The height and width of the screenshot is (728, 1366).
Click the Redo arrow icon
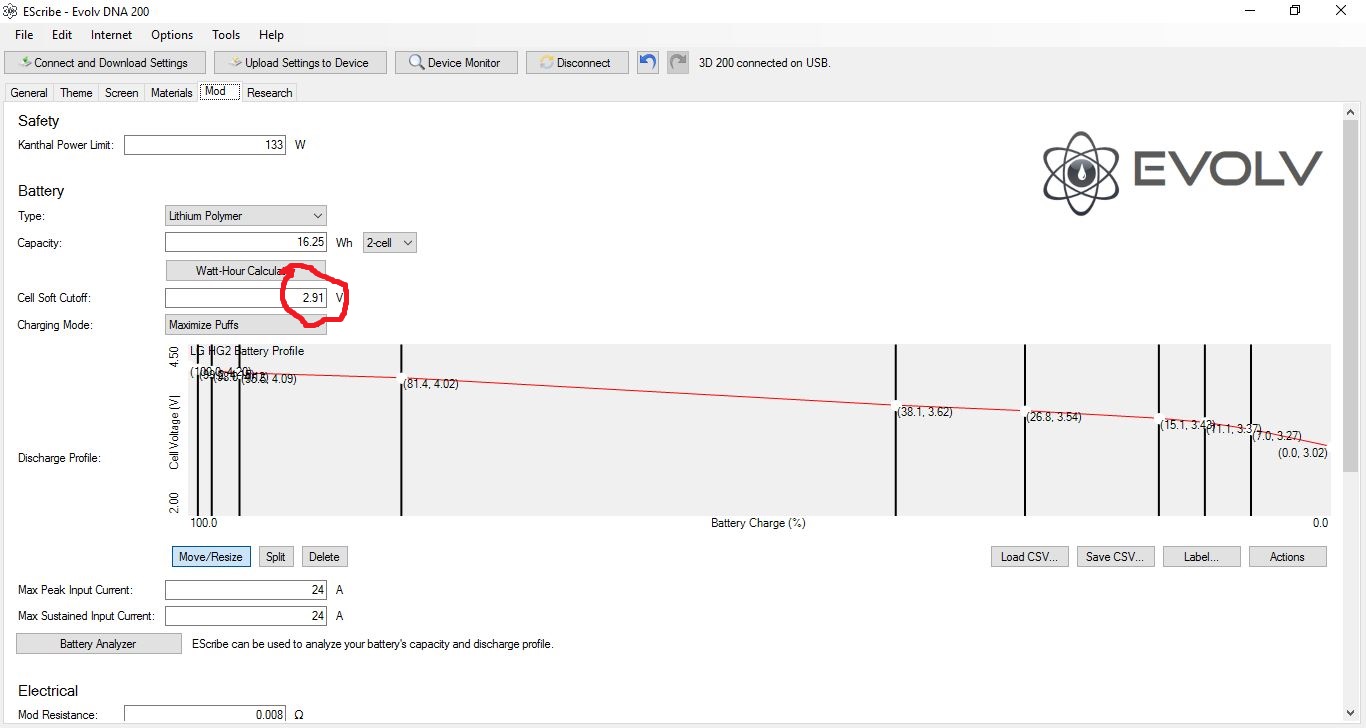(x=678, y=62)
